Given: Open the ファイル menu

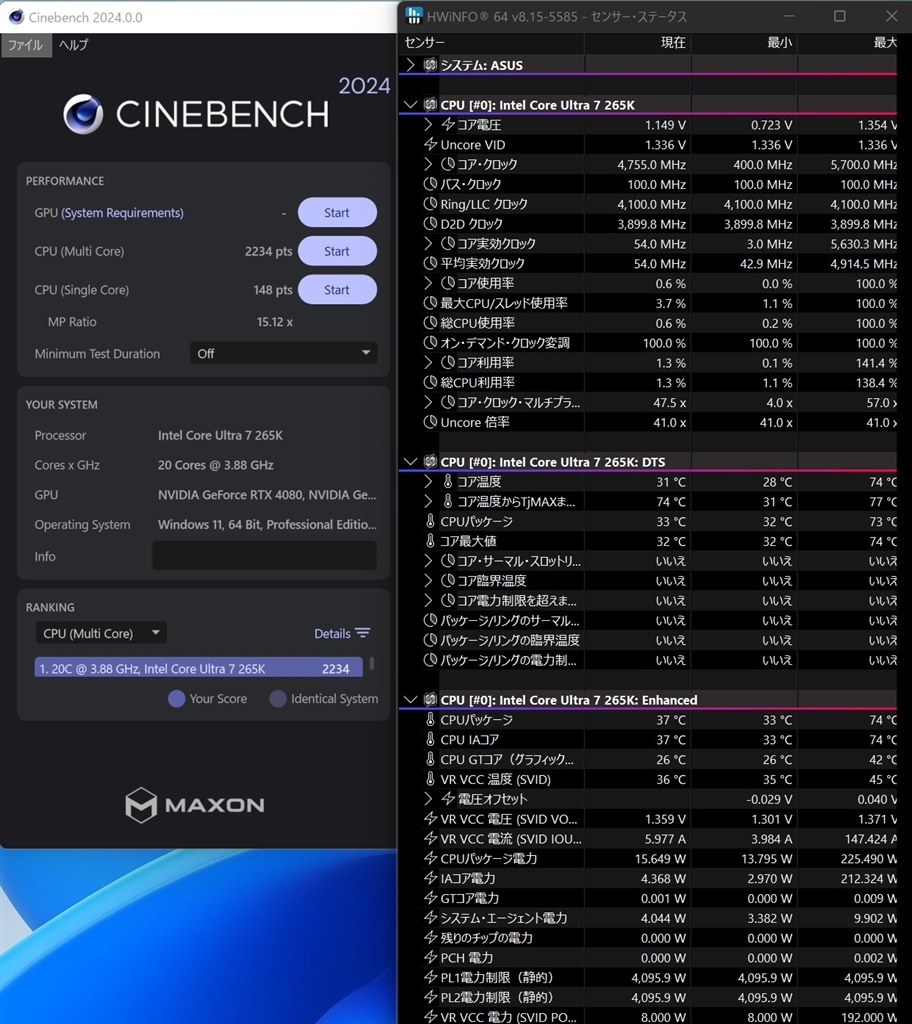Looking at the screenshot, I should pos(26,45).
